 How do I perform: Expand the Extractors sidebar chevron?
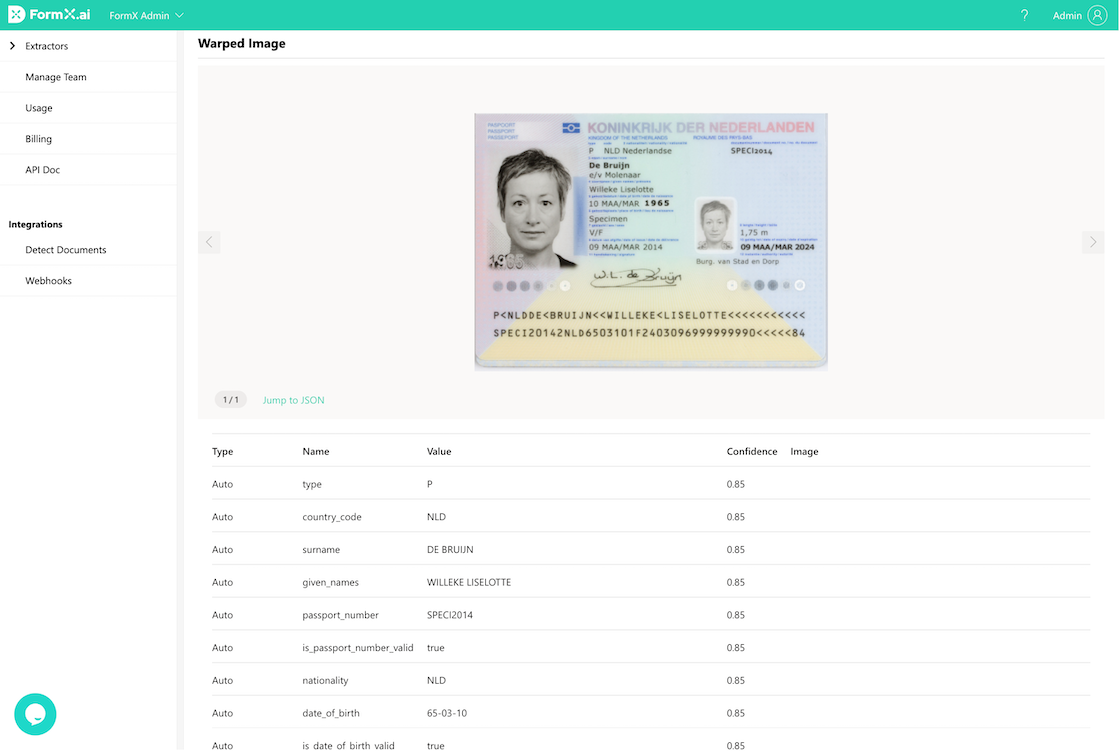point(12,46)
